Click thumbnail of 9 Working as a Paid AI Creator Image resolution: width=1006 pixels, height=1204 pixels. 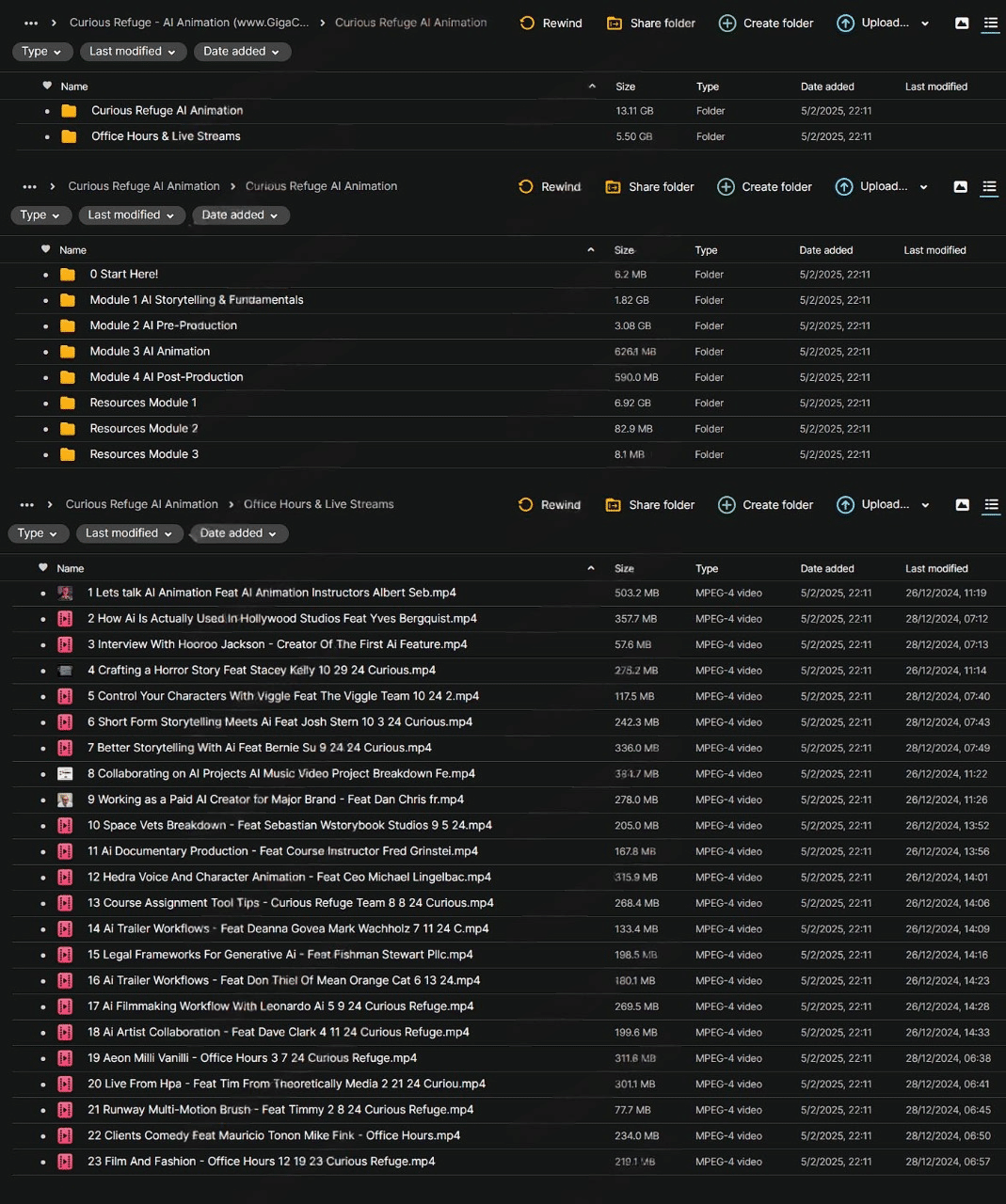tap(65, 800)
